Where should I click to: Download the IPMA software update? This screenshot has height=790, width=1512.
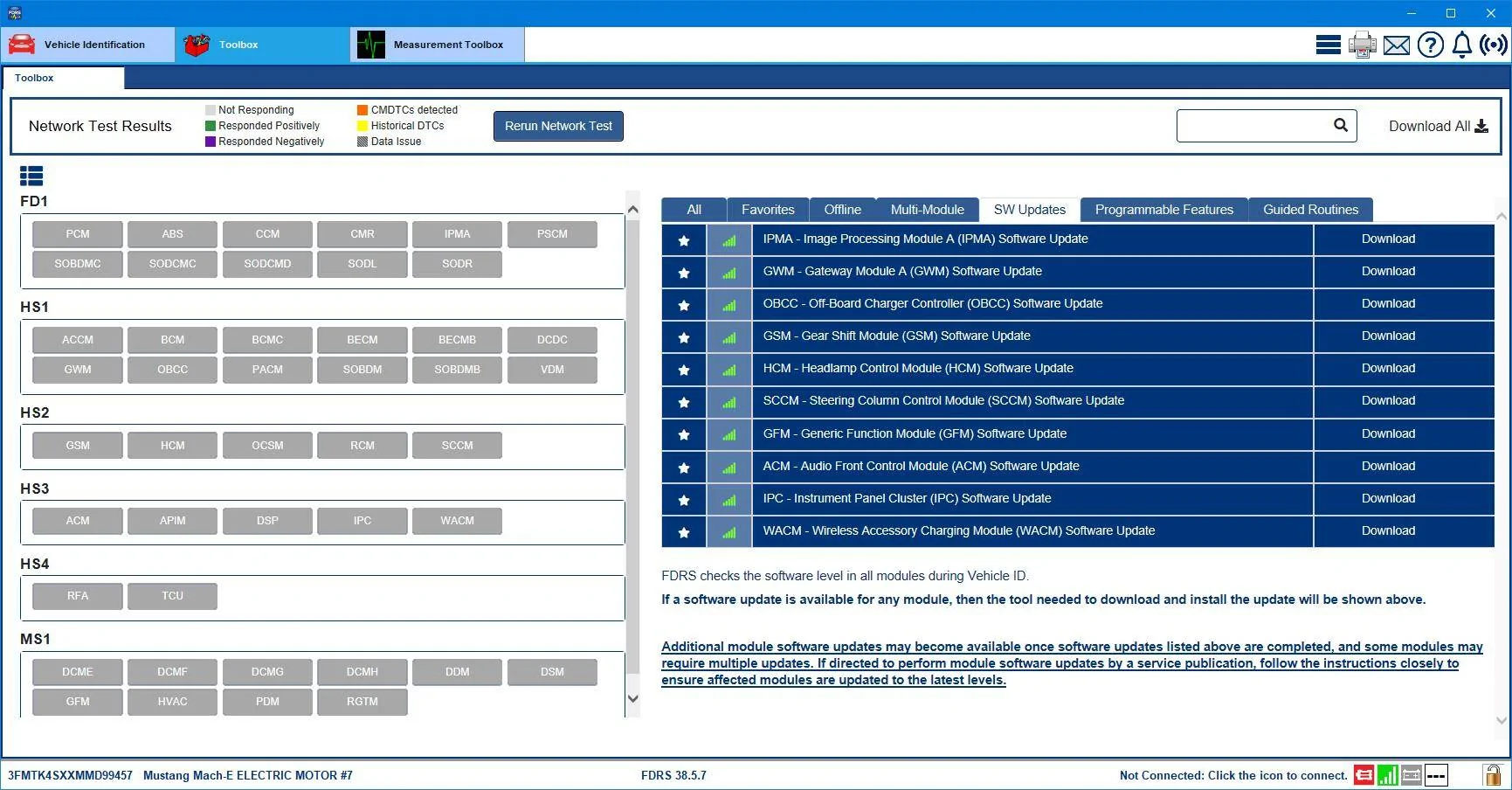coord(1404,239)
